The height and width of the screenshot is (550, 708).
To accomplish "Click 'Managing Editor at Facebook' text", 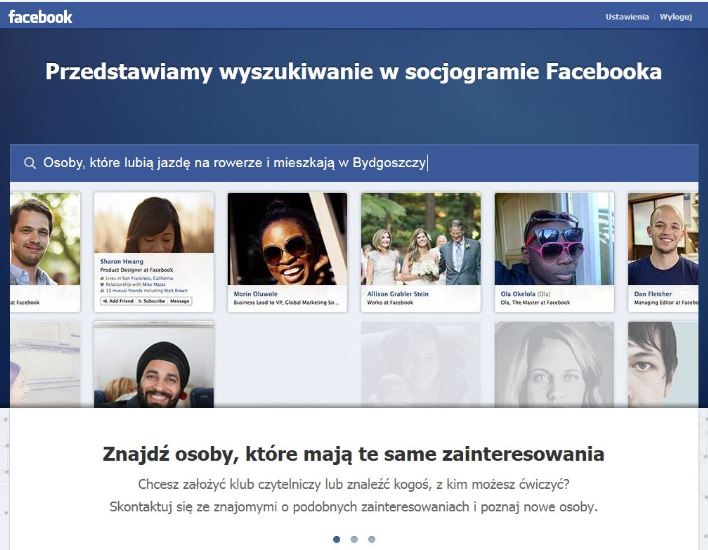I will (666, 303).
